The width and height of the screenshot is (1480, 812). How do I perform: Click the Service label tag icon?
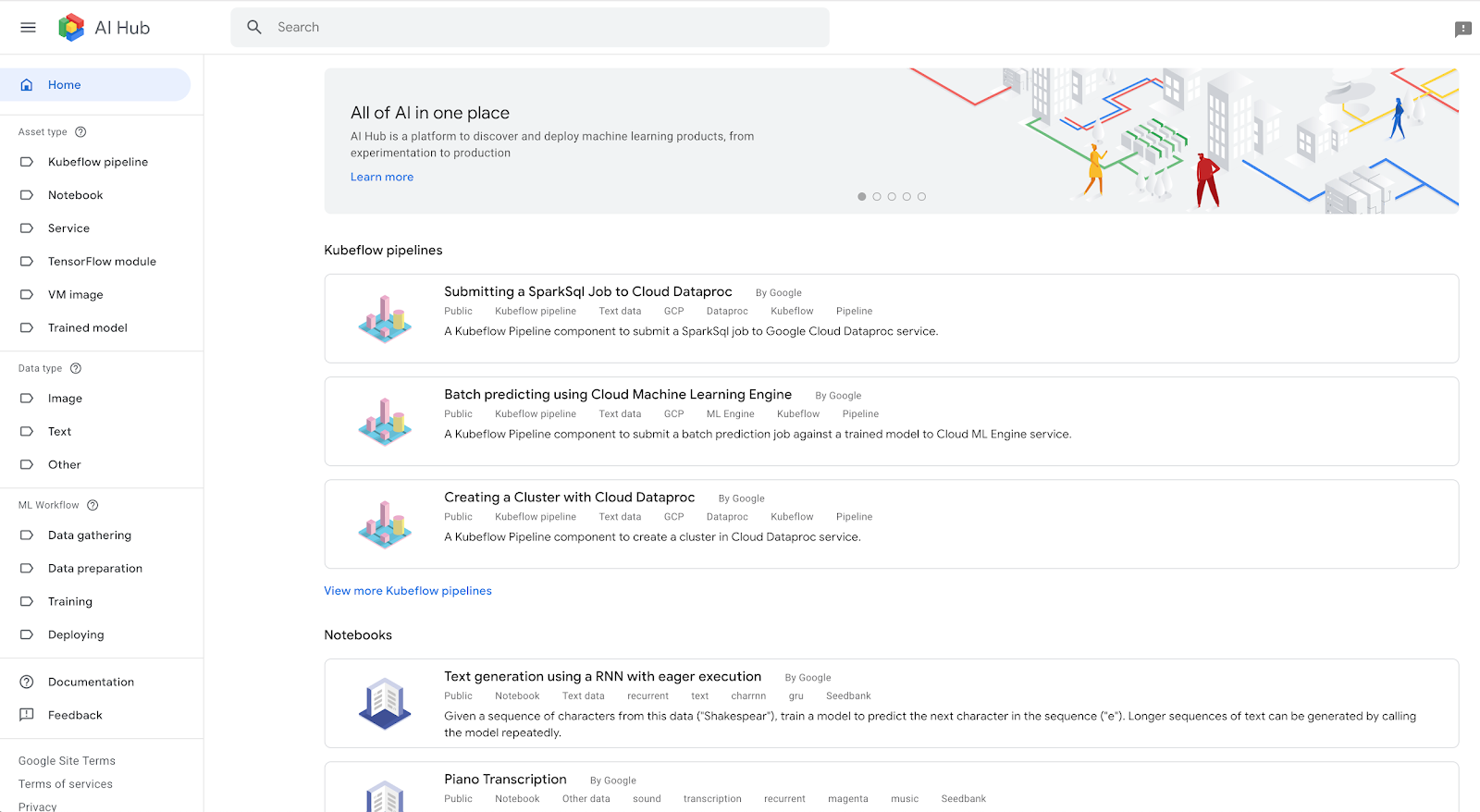pyautogui.click(x=27, y=228)
